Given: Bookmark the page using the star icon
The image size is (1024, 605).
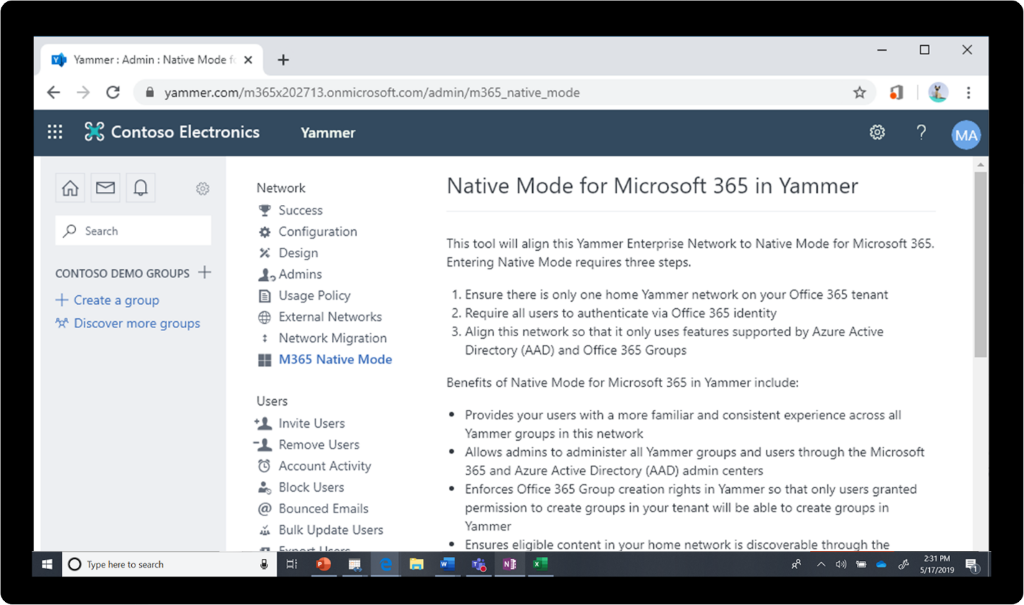Looking at the screenshot, I should coord(859,91).
